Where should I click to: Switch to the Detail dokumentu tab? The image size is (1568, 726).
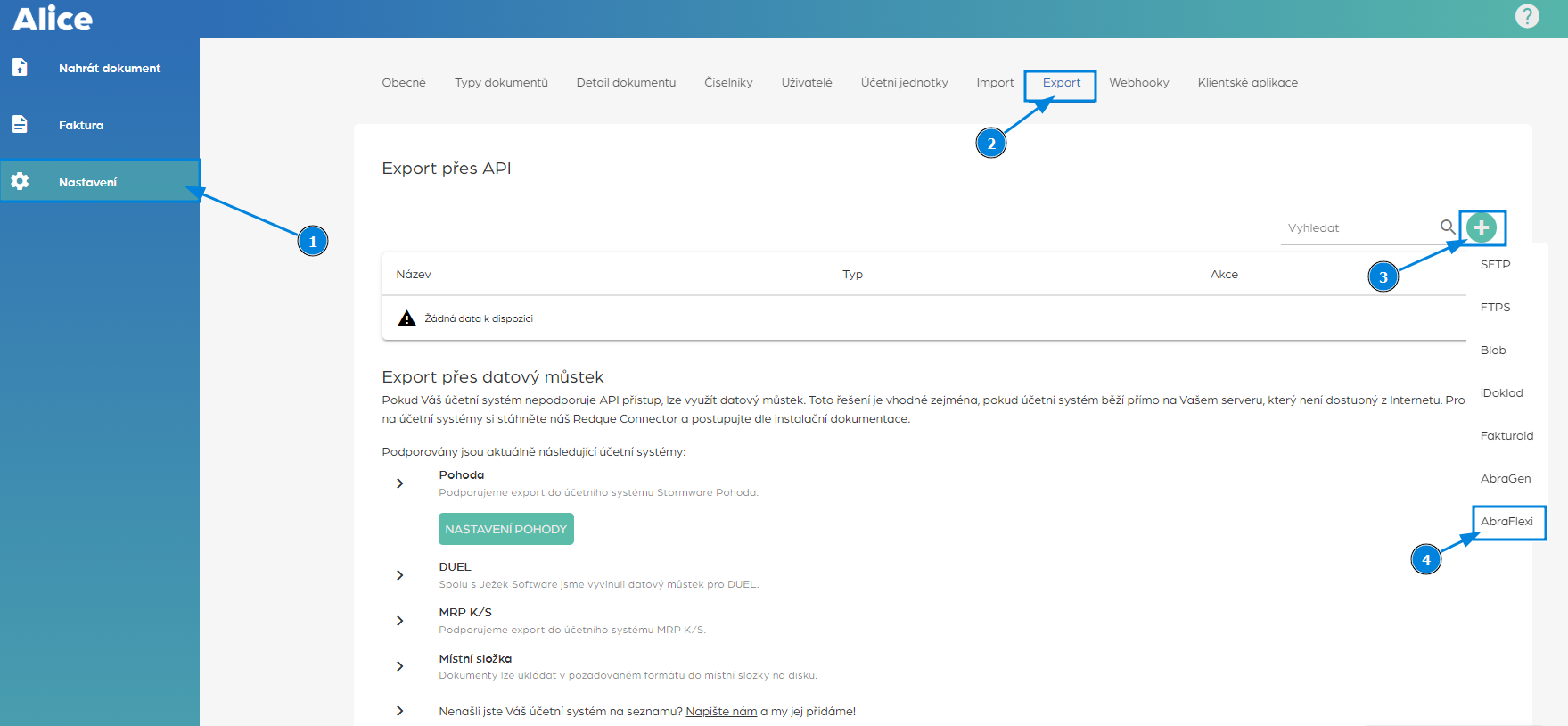626,82
